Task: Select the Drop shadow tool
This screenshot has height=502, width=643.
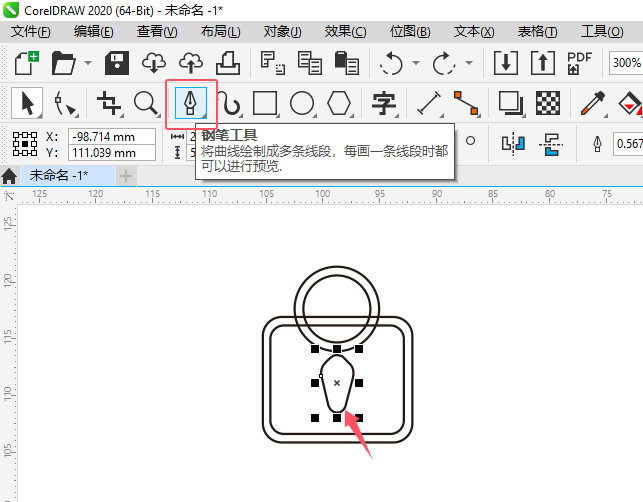Action: [511, 103]
